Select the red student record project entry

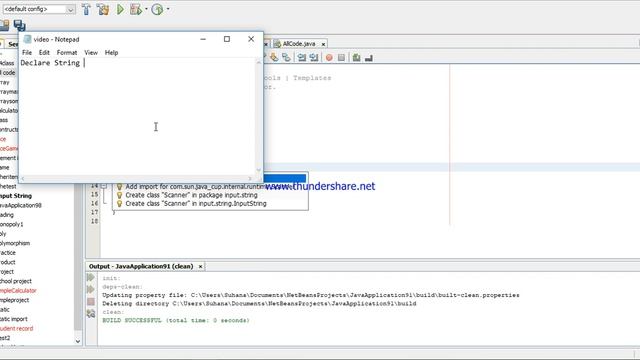[16, 329]
